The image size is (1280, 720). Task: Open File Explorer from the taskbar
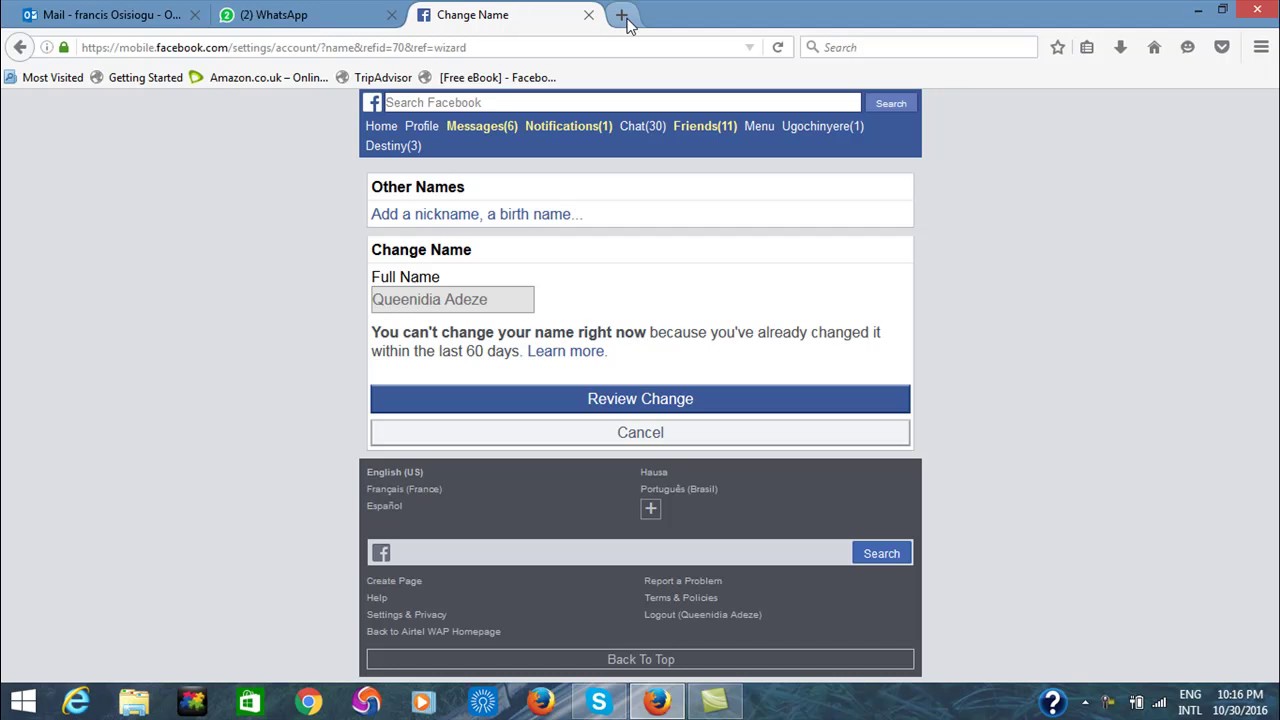pos(134,702)
